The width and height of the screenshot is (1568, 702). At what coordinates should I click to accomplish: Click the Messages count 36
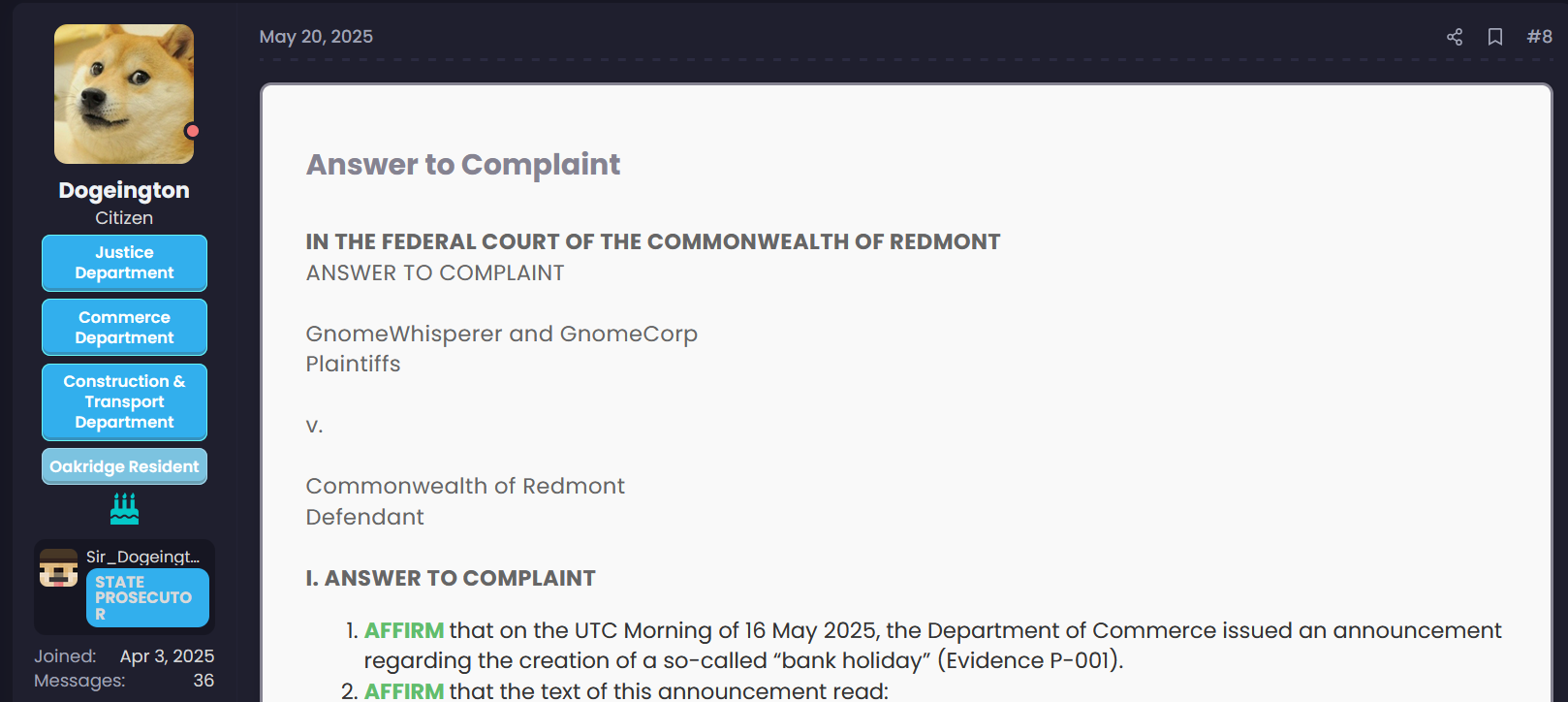[x=204, y=681]
